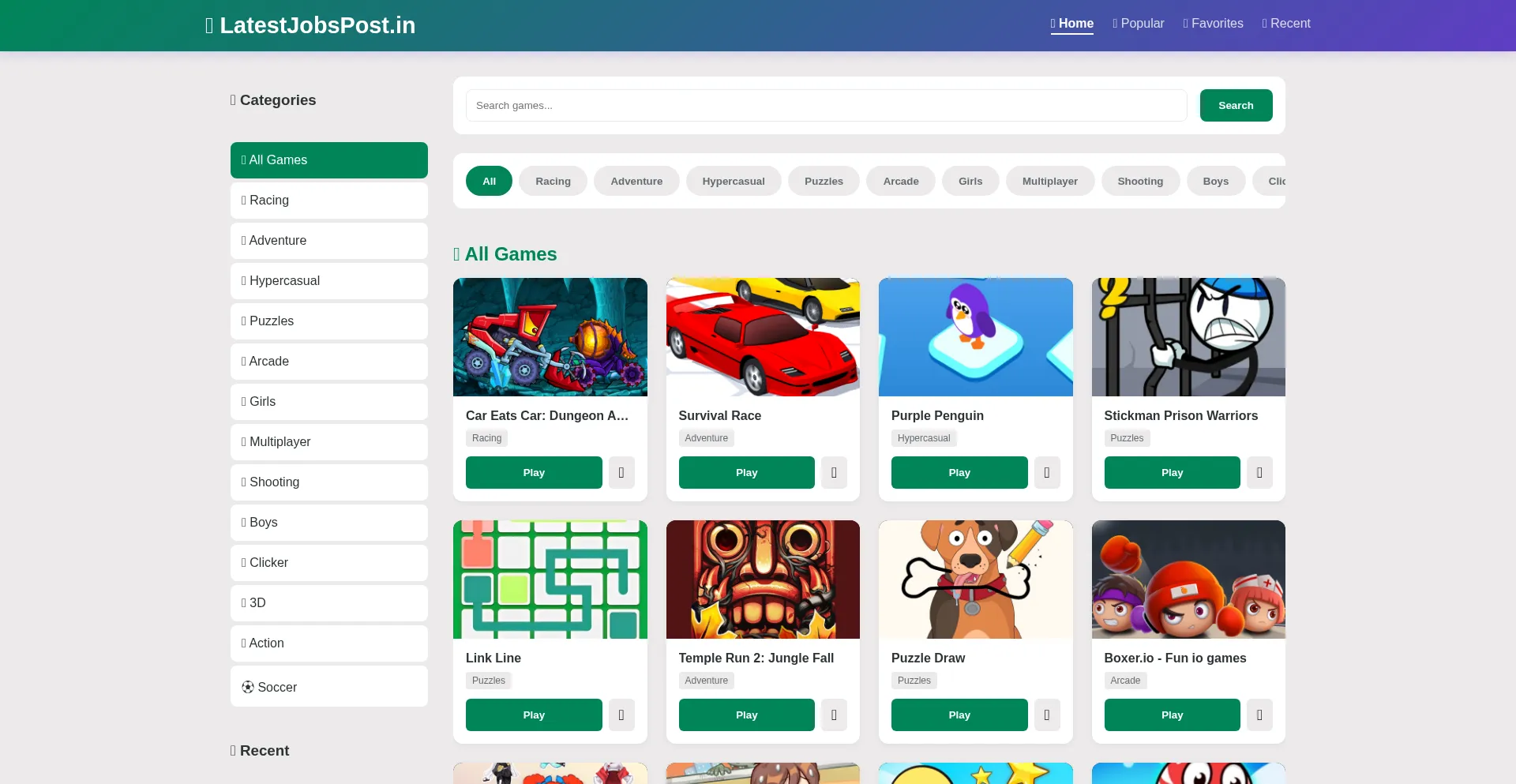Click the Racing tag under Car Eats Car
The height and width of the screenshot is (784, 1516).
tap(486, 438)
